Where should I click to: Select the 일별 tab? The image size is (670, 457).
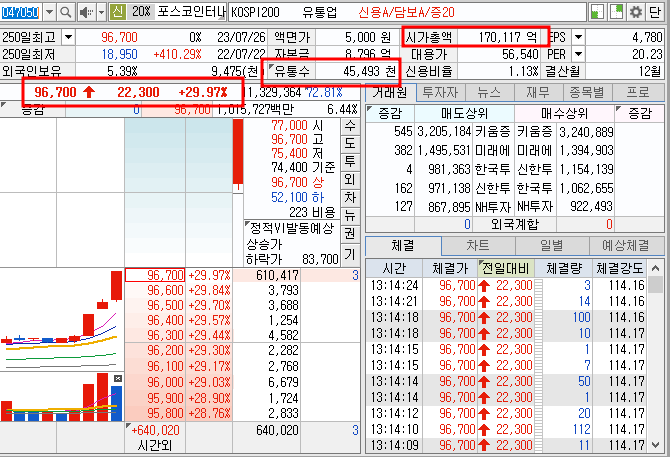(552, 246)
